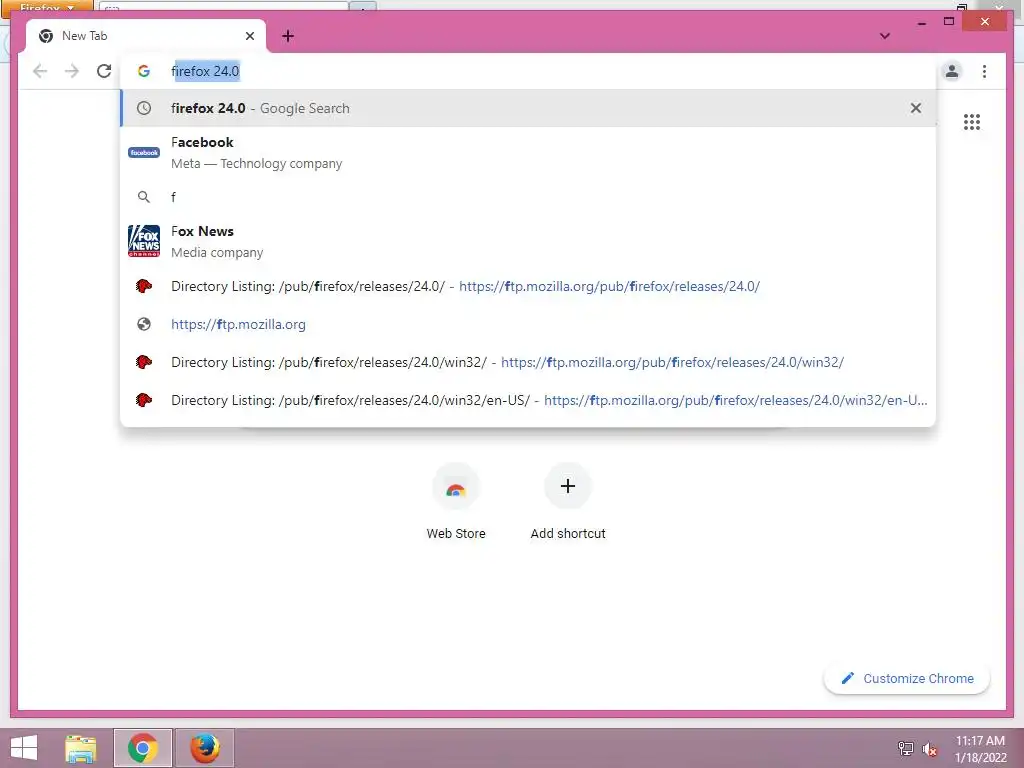Viewport: 1024px width, 768px height.
Task: Select the 'firefox 24.0 - Google Search' suggestion
Action: pyautogui.click(x=528, y=108)
